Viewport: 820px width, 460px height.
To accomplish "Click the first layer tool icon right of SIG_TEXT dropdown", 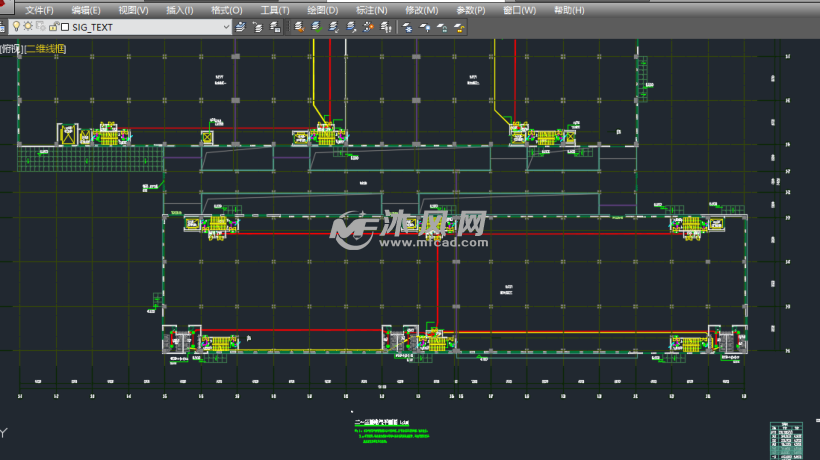I will coord(241,27).
